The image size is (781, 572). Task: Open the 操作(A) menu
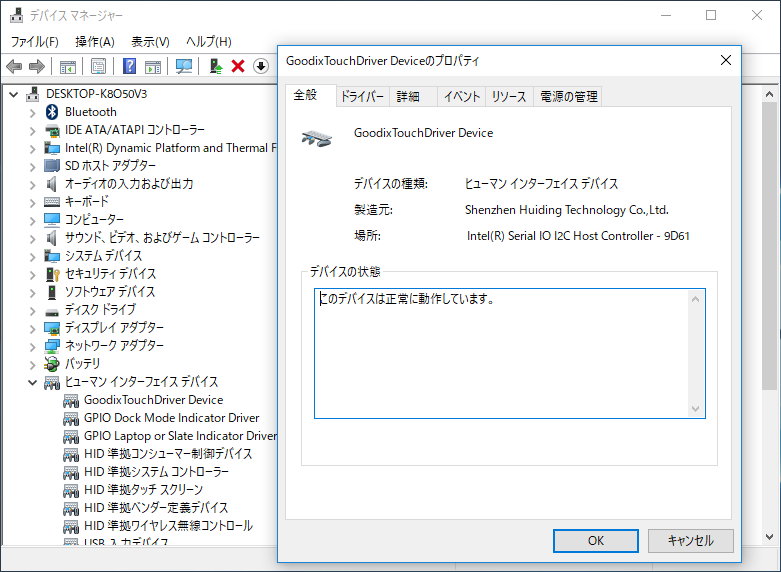[95, 41]
